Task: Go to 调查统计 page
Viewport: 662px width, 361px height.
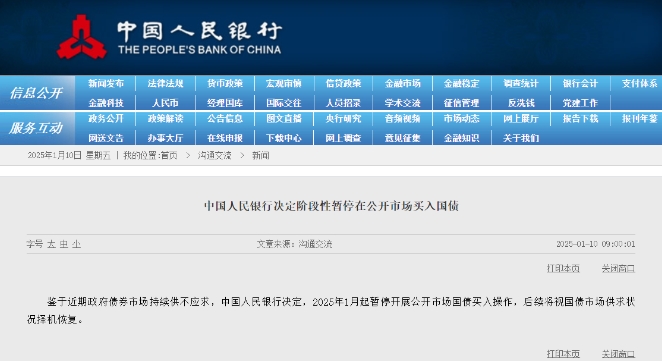Action: pyautogui.click(x=521, y=84)
